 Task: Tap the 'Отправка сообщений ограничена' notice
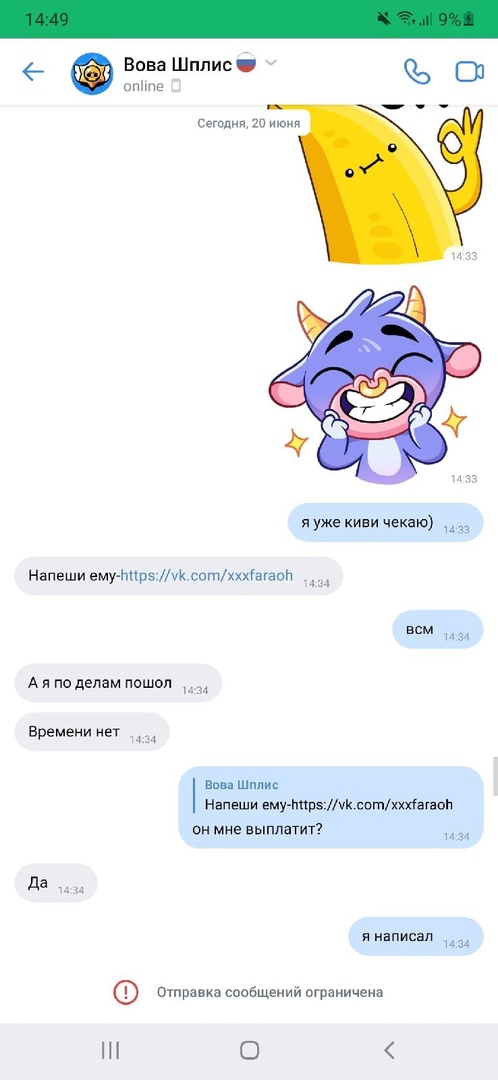(269, 992)
